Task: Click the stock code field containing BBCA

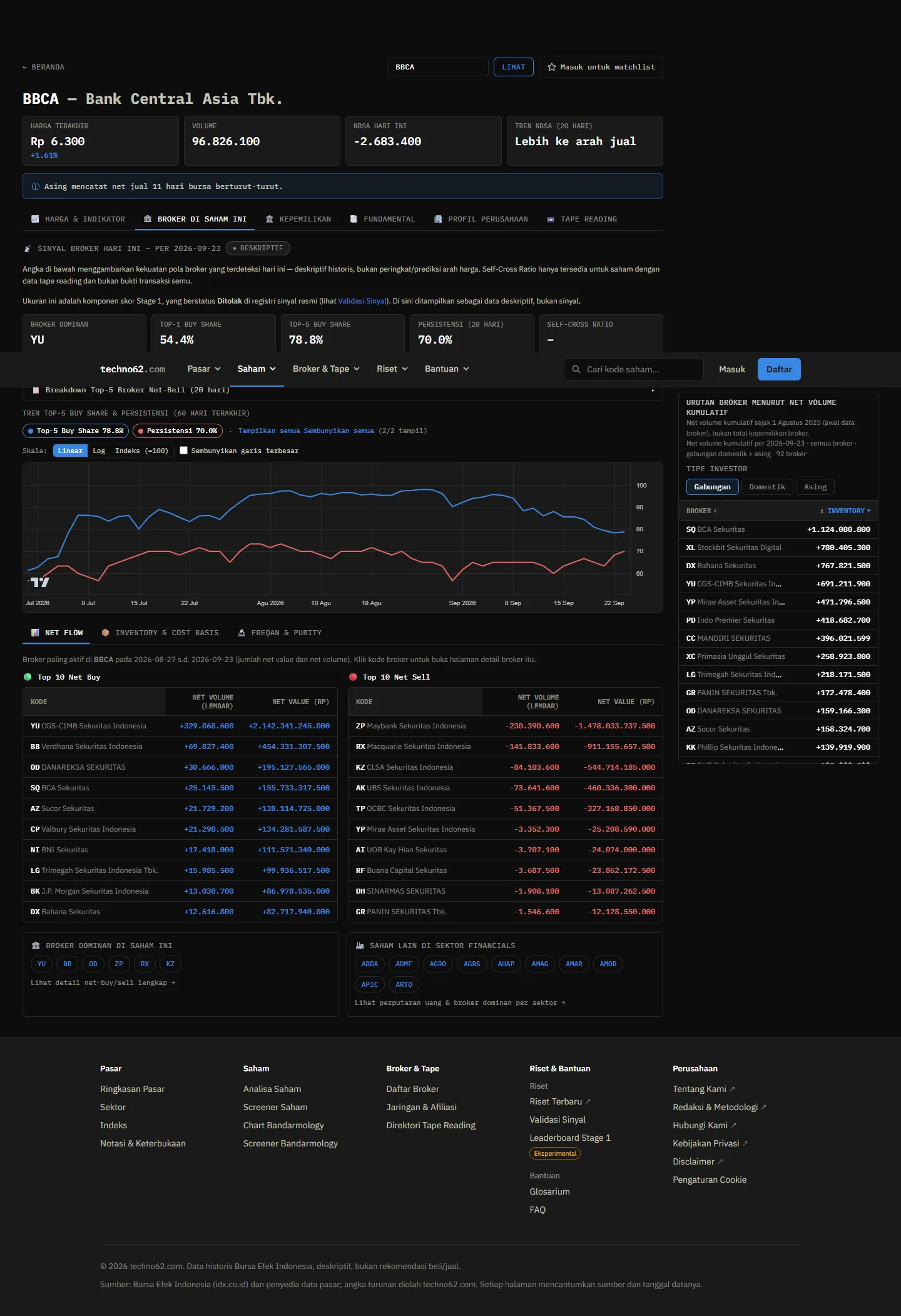Action: click(x=438, y=67)
